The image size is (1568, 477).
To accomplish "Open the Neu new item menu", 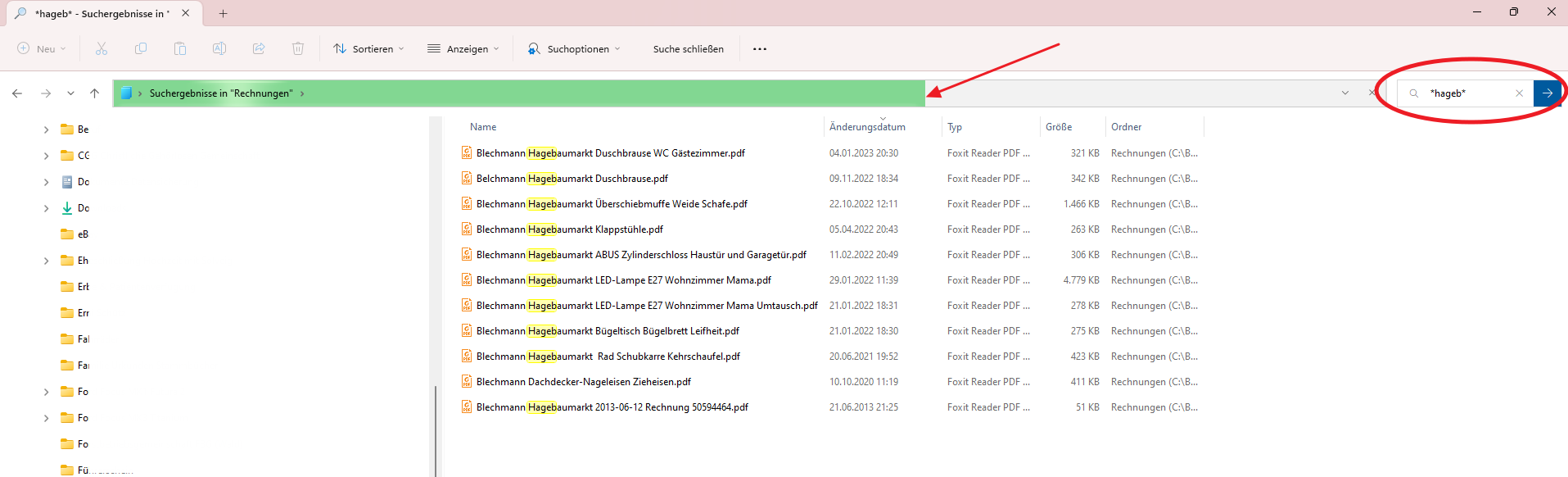I will click(42, 49).
